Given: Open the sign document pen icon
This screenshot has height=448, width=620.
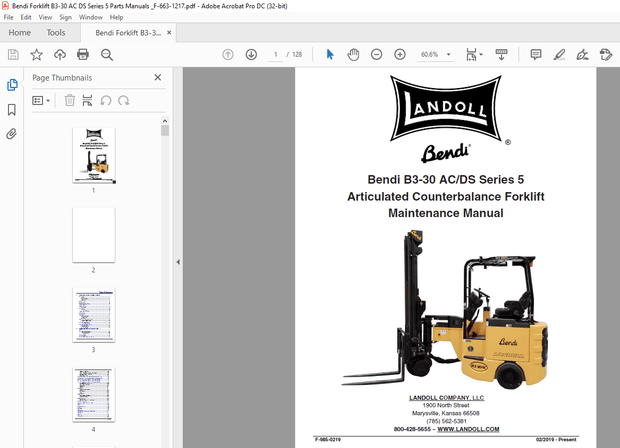Looking at the screenshot, I should tap(582, 55).
